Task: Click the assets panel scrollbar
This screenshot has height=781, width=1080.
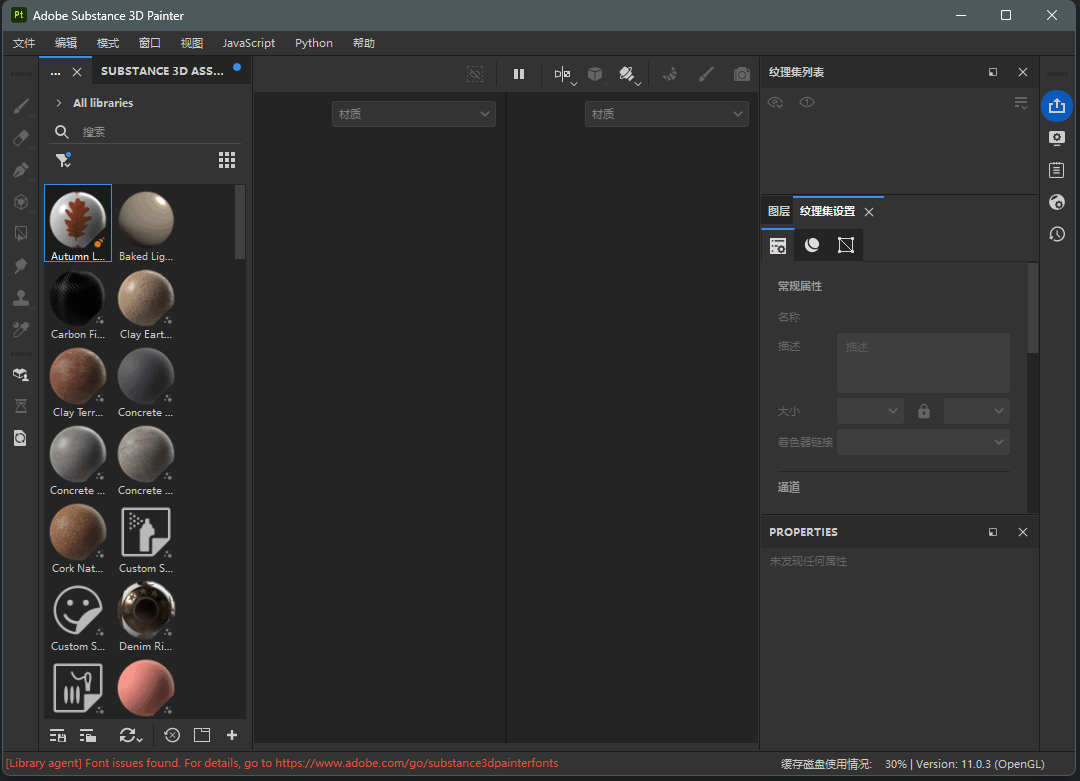Action: tap(240, 222)
